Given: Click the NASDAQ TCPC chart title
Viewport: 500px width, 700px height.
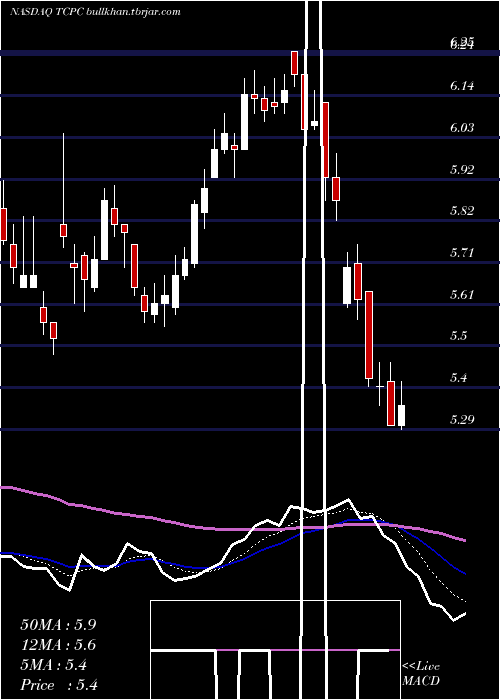Looking at the screenshot, I should coord(95,12).
